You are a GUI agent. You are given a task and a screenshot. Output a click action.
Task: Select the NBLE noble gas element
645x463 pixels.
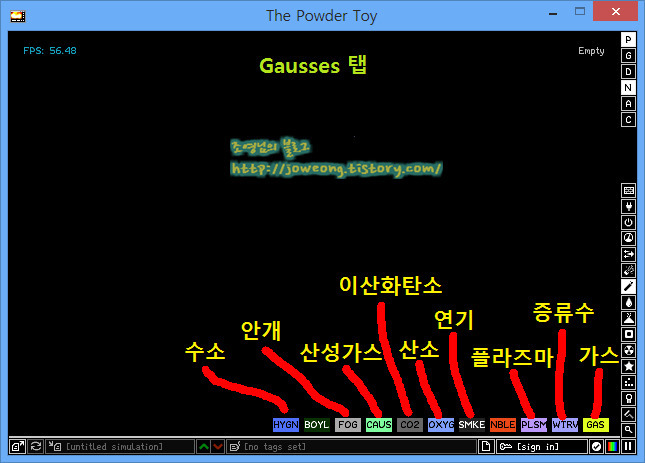pyautogui.click(x=503, y=425)
